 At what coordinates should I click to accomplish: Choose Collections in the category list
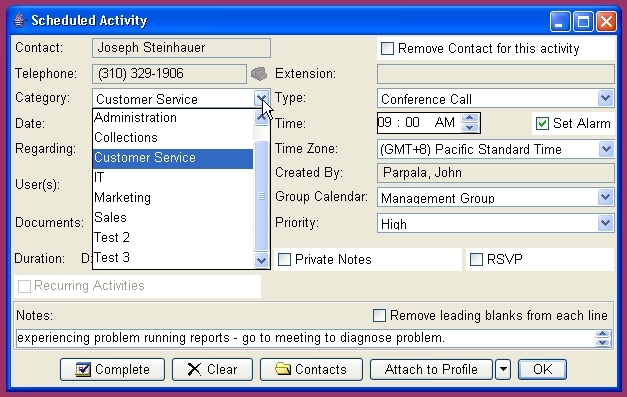click(x=173, y=138)
